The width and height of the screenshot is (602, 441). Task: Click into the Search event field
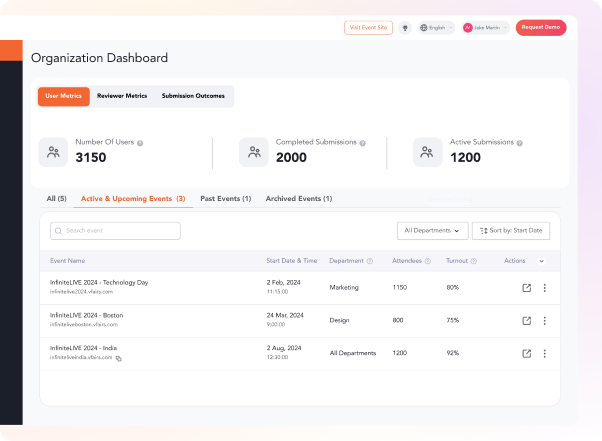[115, 231]
